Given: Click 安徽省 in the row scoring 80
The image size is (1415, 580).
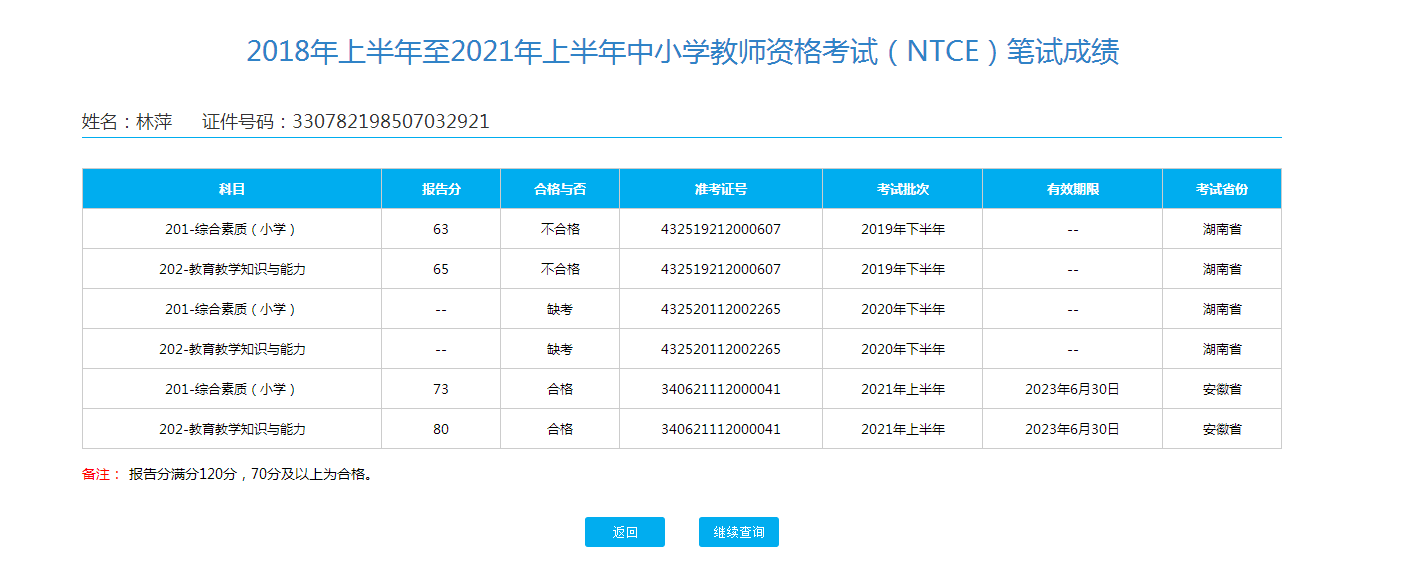Looking at the screenshot, I should (x=1222, y=429).
